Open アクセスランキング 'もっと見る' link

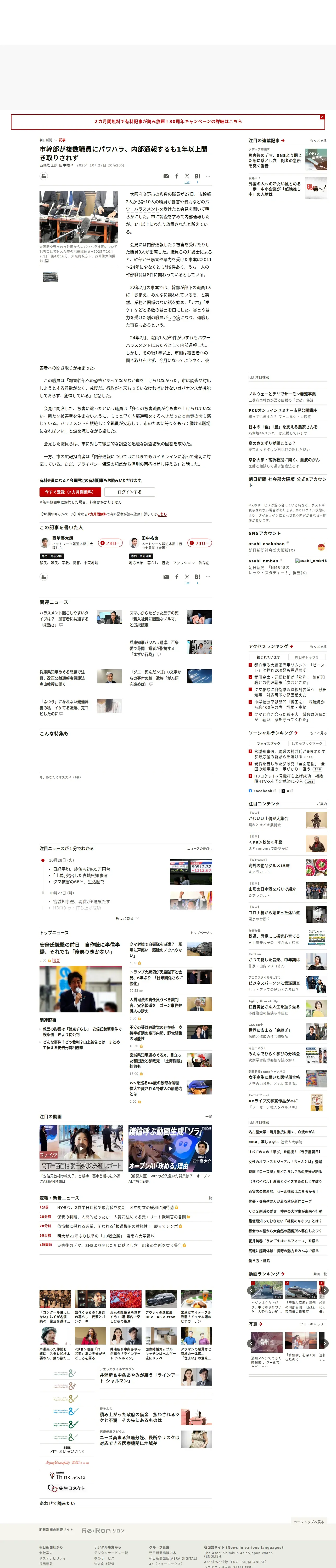coord(318,647)
